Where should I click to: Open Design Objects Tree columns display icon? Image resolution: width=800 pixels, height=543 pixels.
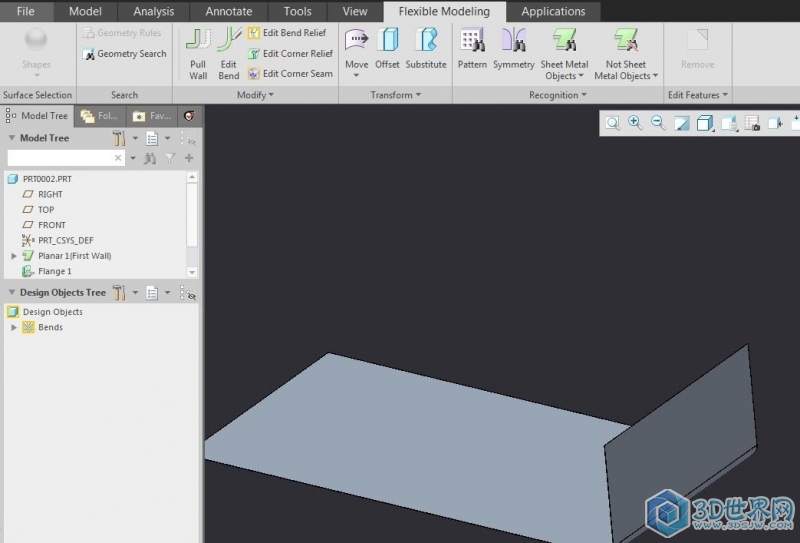152,293
